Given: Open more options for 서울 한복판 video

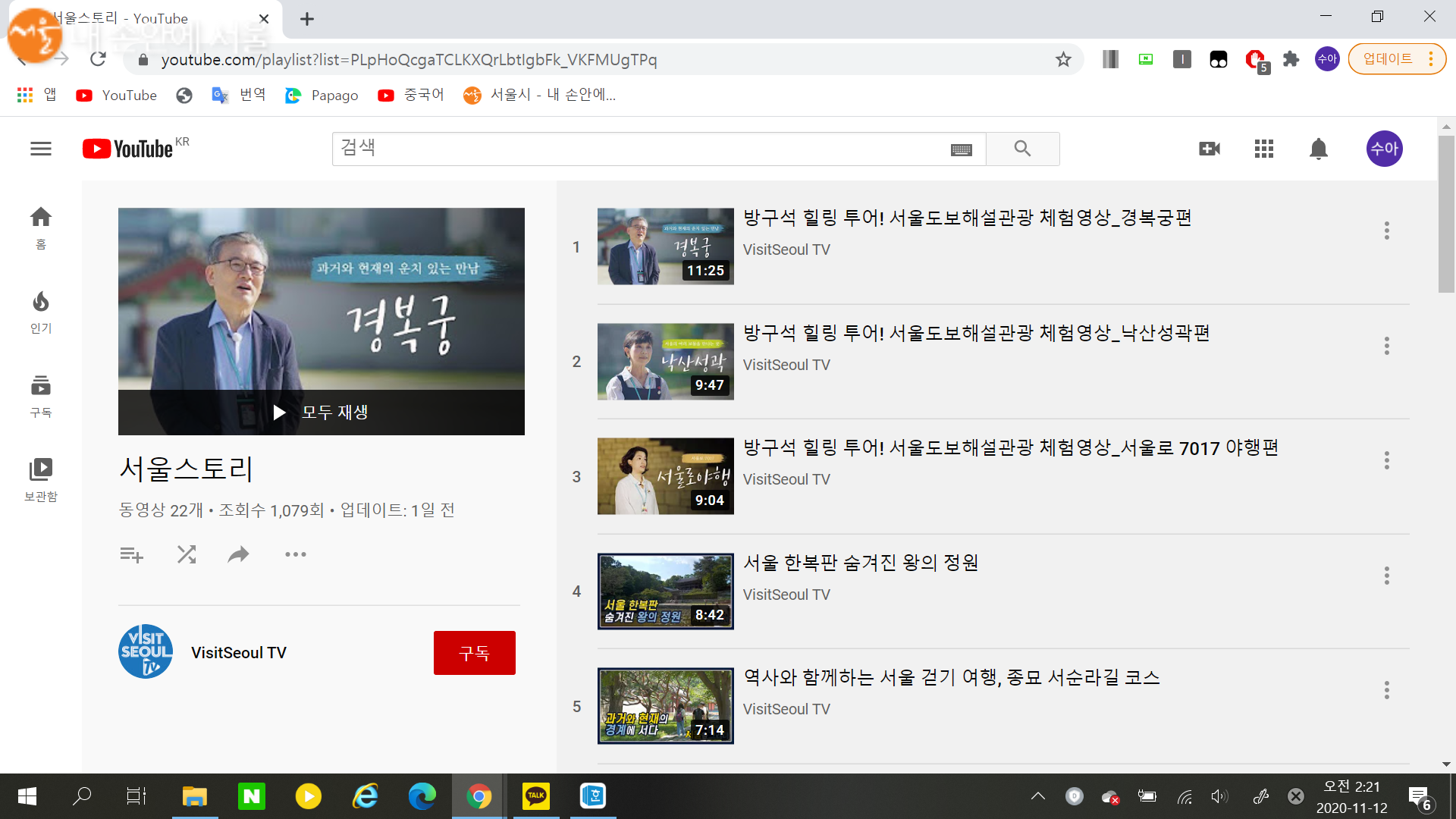Looking at the screenshot, I should pyautogui.click(x=1386, y=576).
